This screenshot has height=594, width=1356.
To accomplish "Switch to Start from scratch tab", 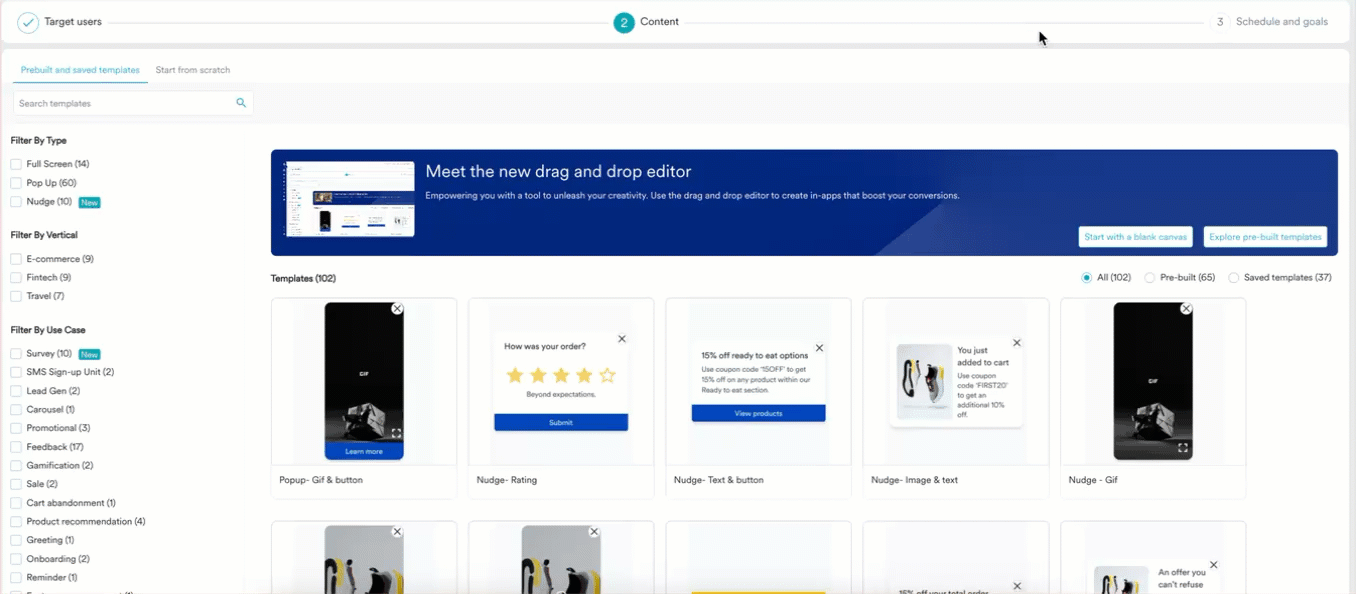I will (193, 70).
